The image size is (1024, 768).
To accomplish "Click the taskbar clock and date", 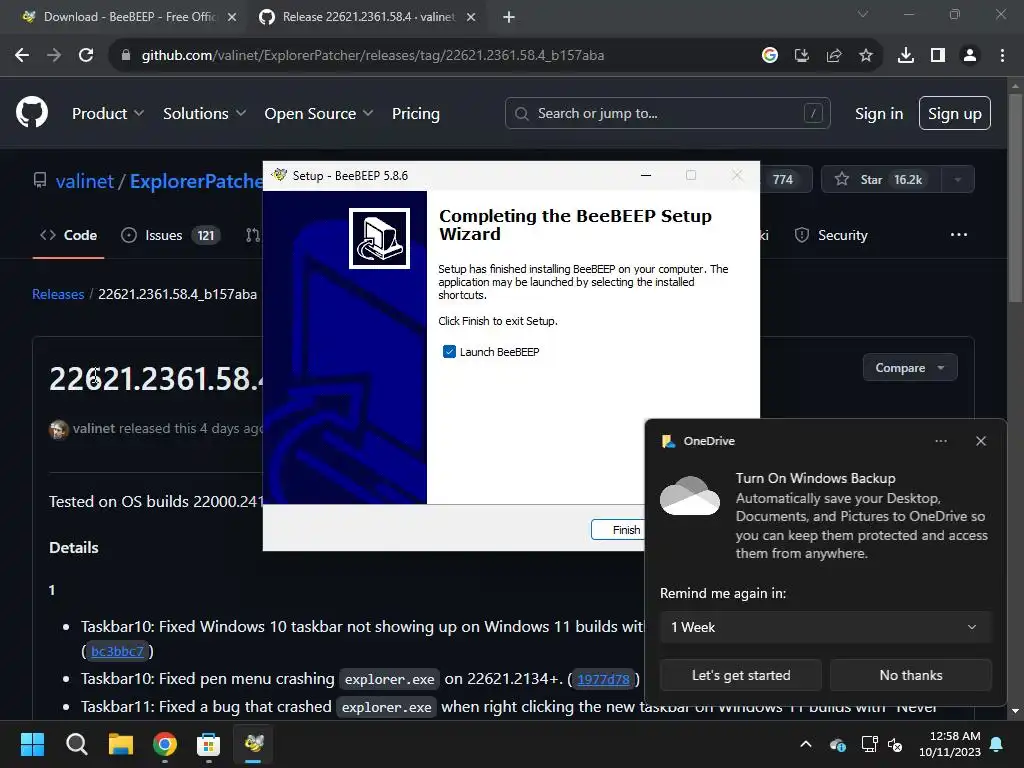I will [x=950, y=744].
